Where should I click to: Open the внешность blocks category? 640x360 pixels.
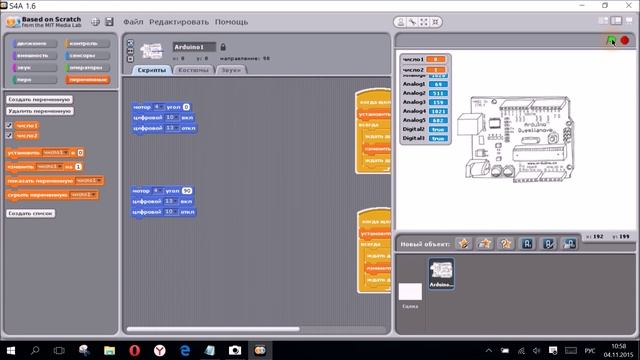[34, 55]
